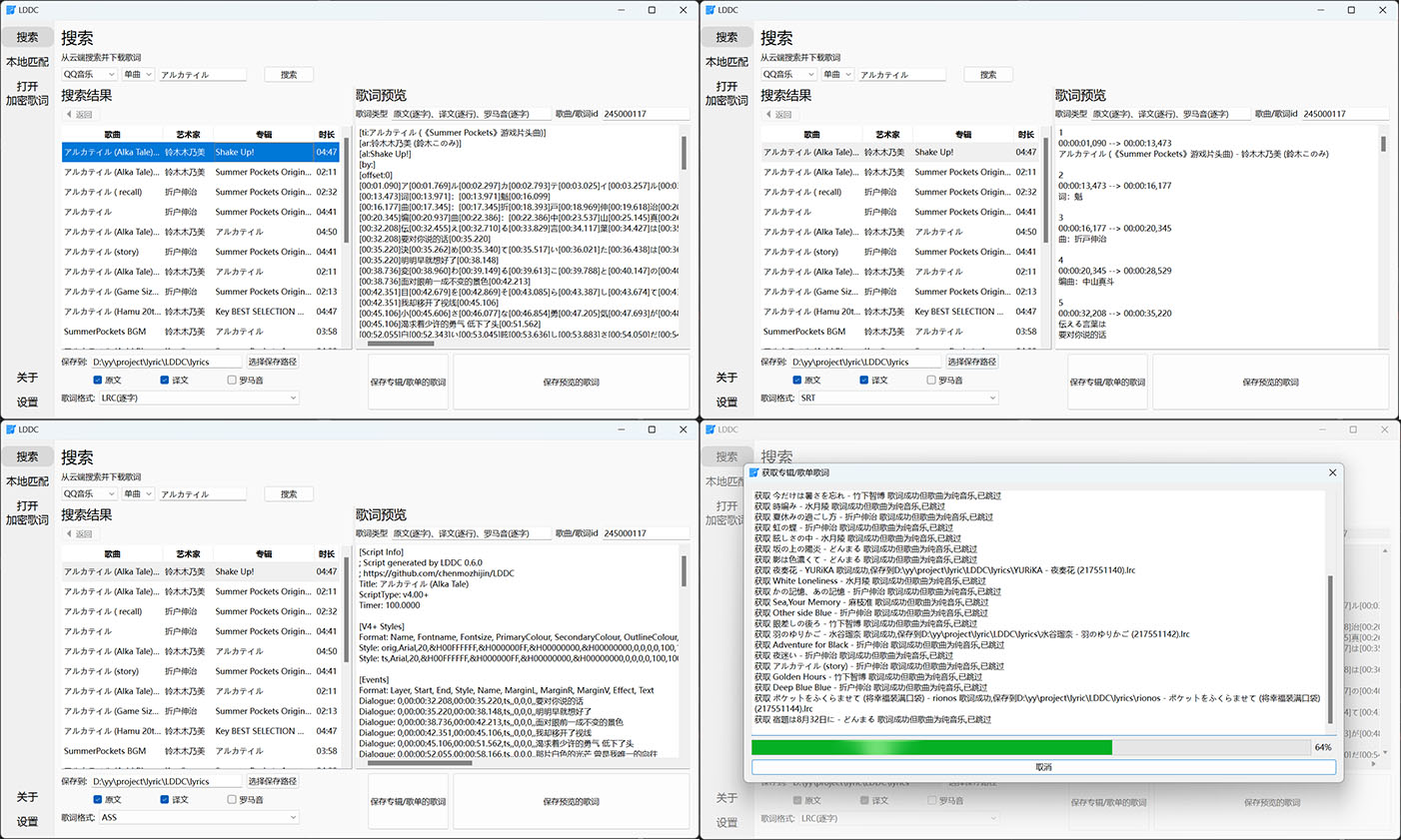Open 单曲 type dropdown in LRC window

pos(138,74)
